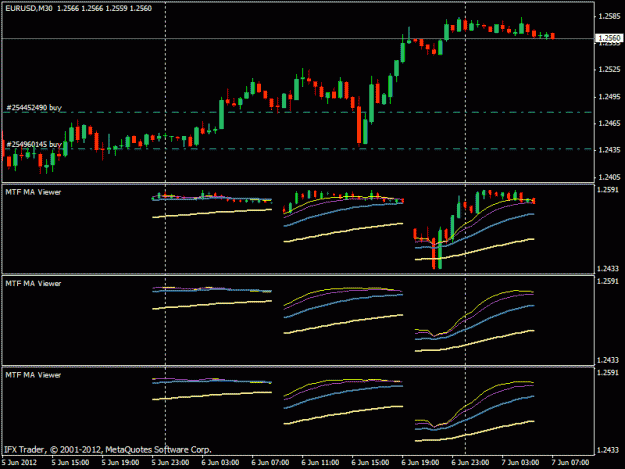Select the #254452490 buy order label
This screenshot has height=469, width=625.
tap(34, 108)
